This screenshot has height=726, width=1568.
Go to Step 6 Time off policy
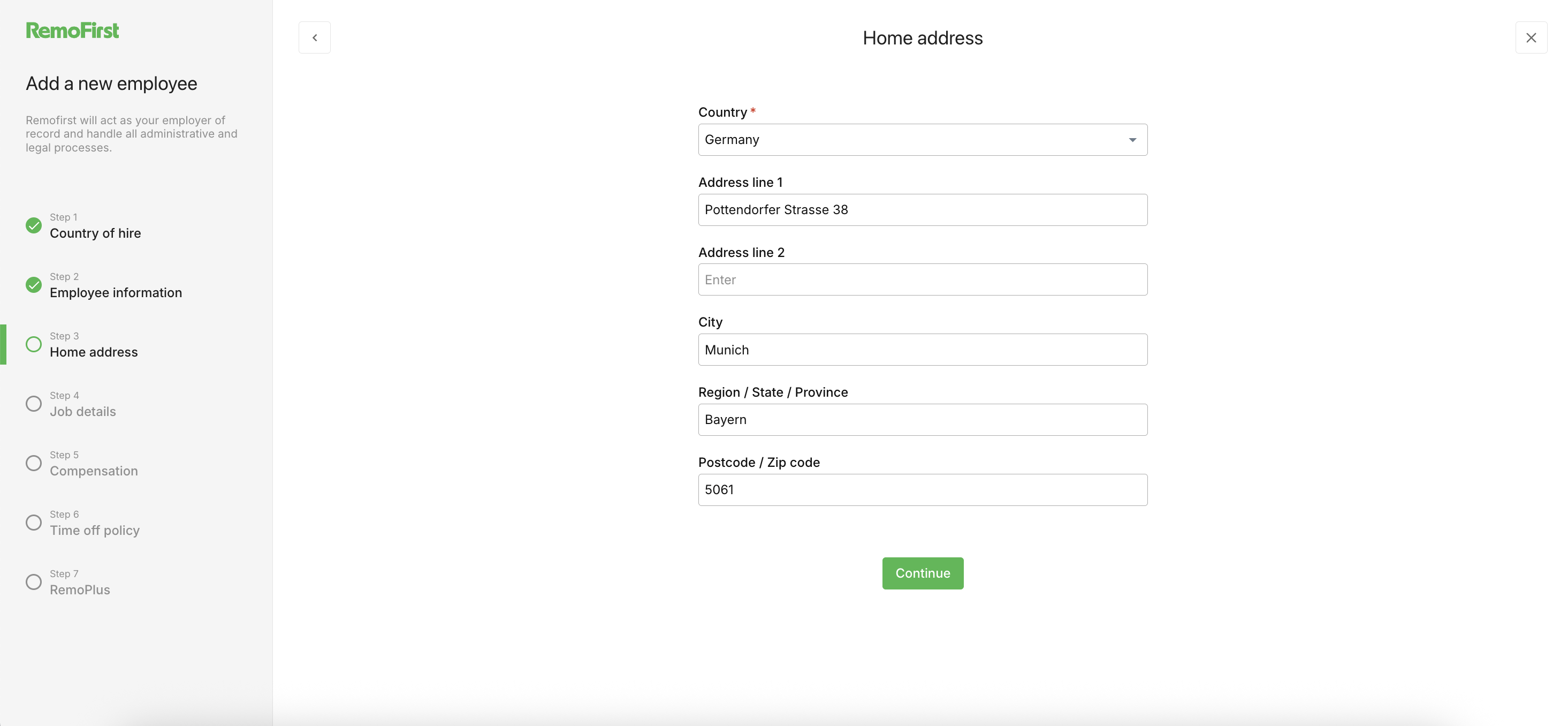coord(95,523)
